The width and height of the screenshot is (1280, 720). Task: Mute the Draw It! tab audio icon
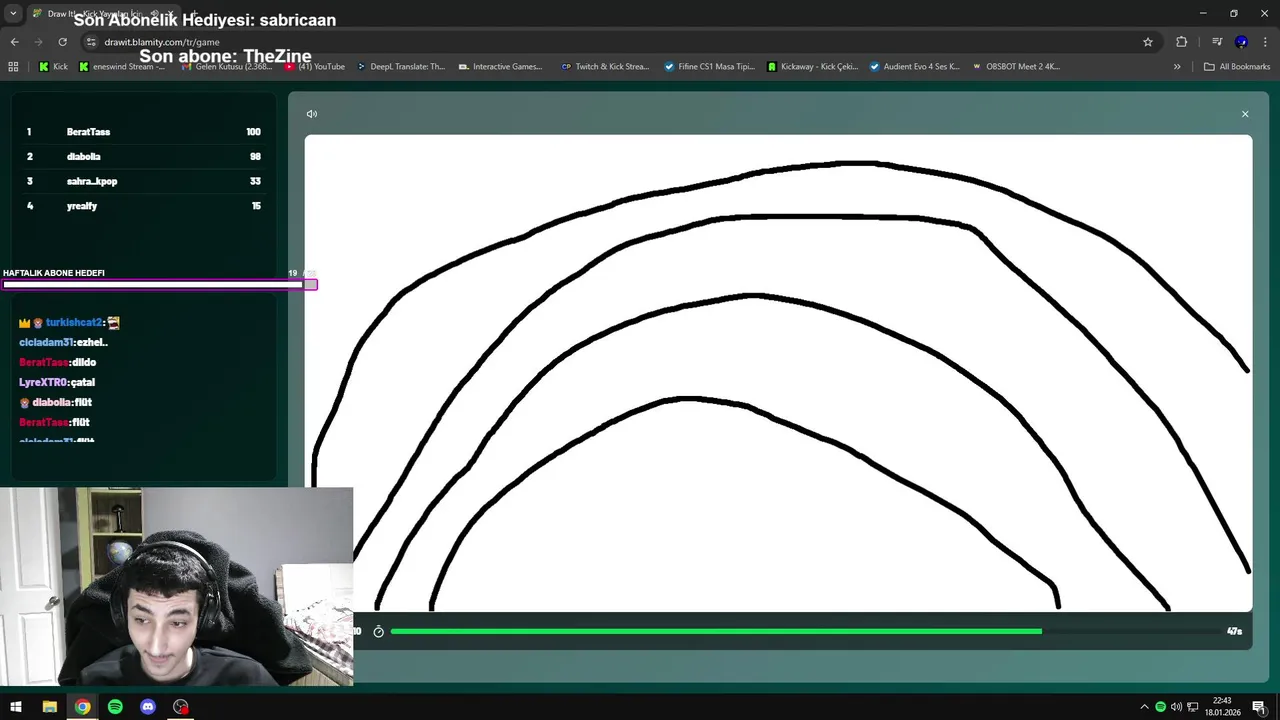coord(156,14)
